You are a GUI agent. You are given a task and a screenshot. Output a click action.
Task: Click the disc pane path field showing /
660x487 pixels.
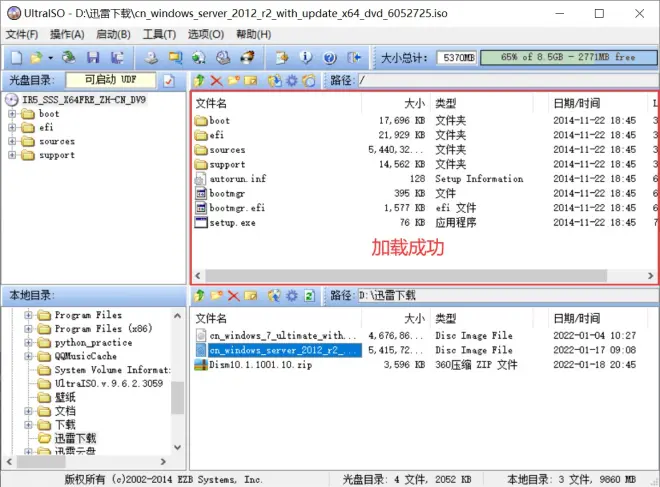tap(508, 80)
